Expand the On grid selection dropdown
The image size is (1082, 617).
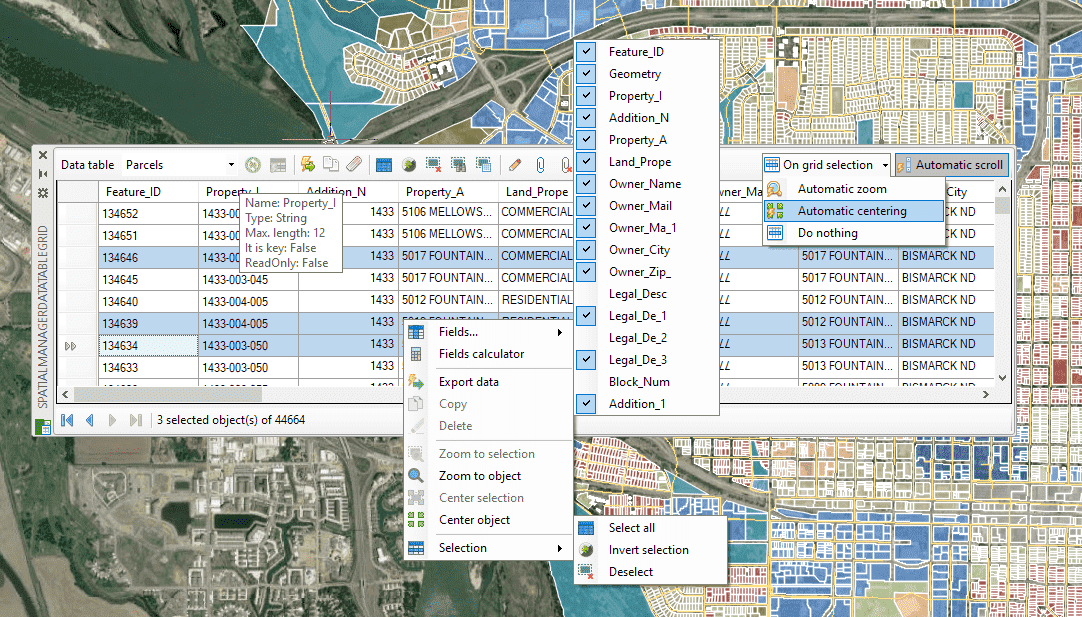point(885,165)
